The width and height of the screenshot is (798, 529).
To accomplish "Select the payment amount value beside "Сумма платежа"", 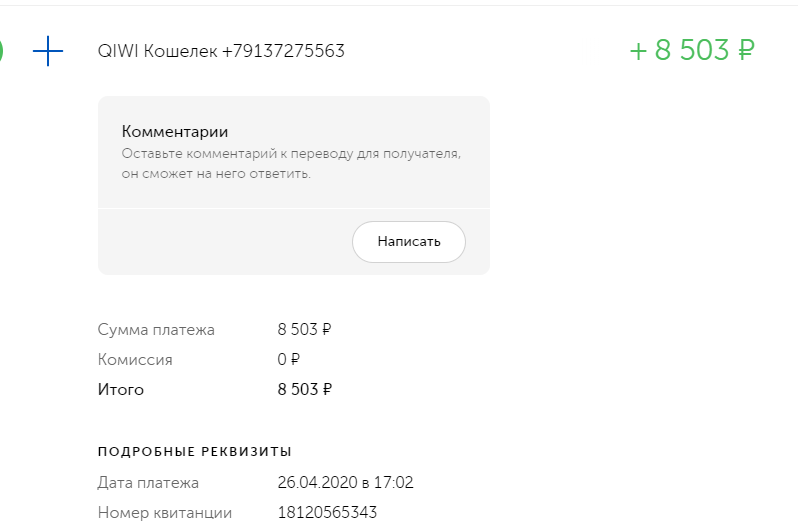I will pyautogui.click(x=304, y=329).
